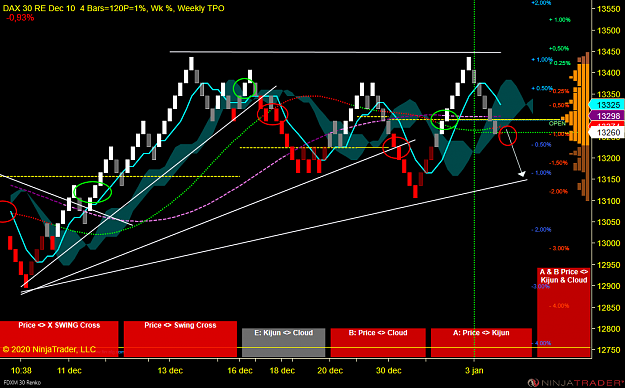
Task: Click the '11 dec' date label
Action: point(69,370)
